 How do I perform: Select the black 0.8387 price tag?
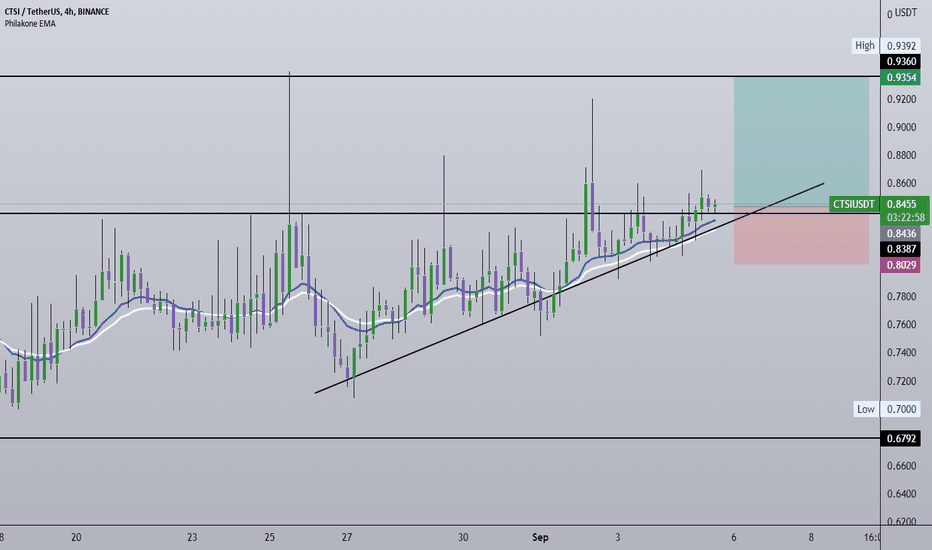point(901,249)
